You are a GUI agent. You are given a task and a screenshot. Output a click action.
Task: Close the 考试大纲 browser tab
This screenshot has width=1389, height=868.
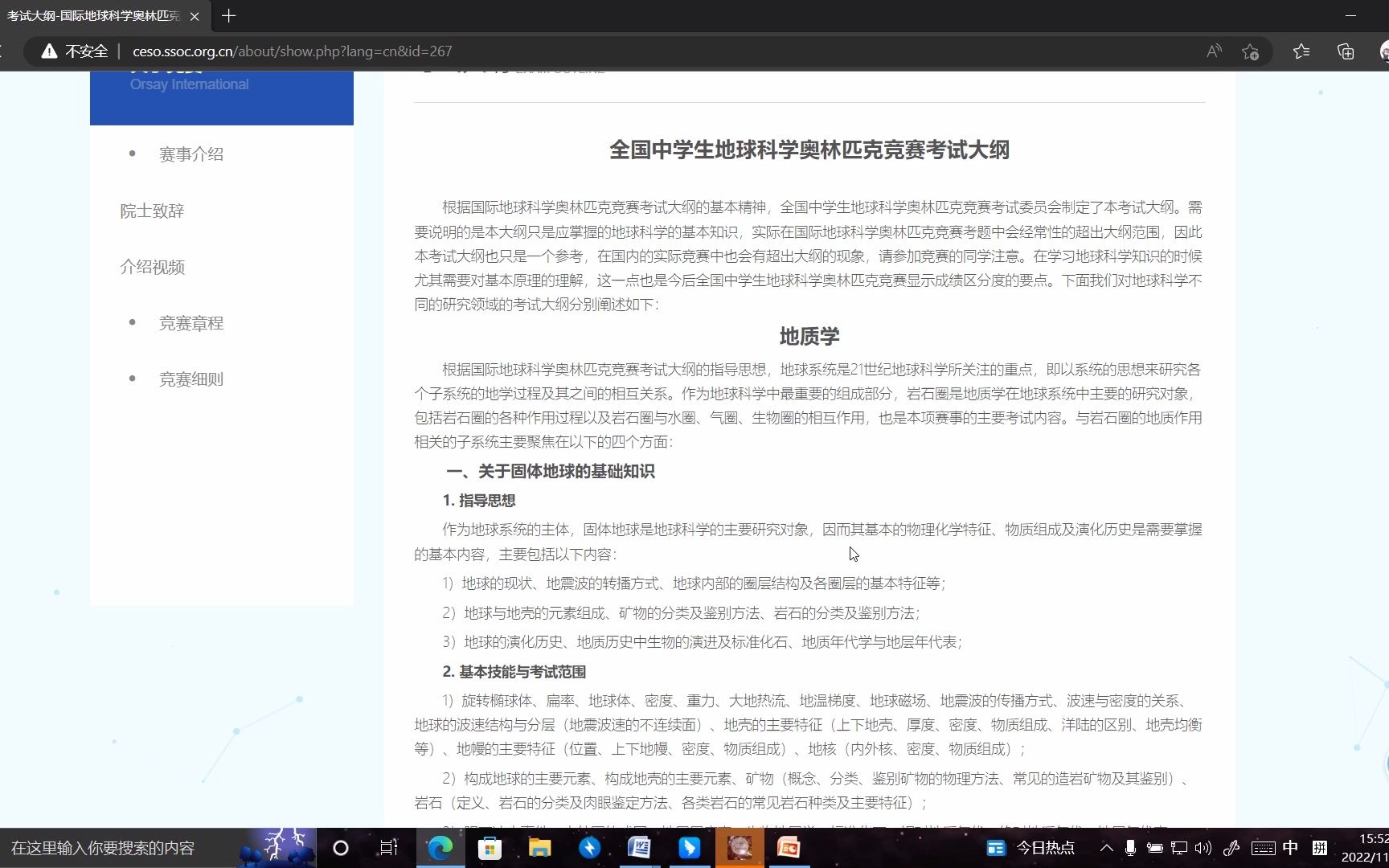point(195,16)
